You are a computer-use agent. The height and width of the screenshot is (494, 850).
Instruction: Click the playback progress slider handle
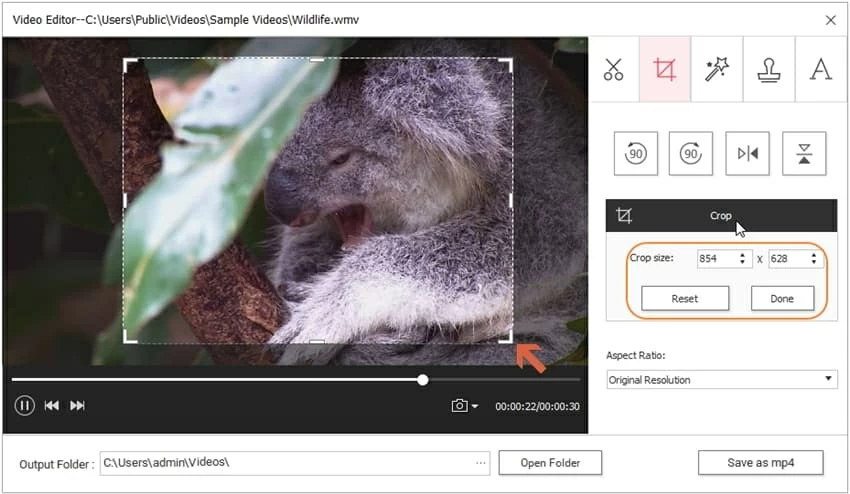(x=423, y=380)
